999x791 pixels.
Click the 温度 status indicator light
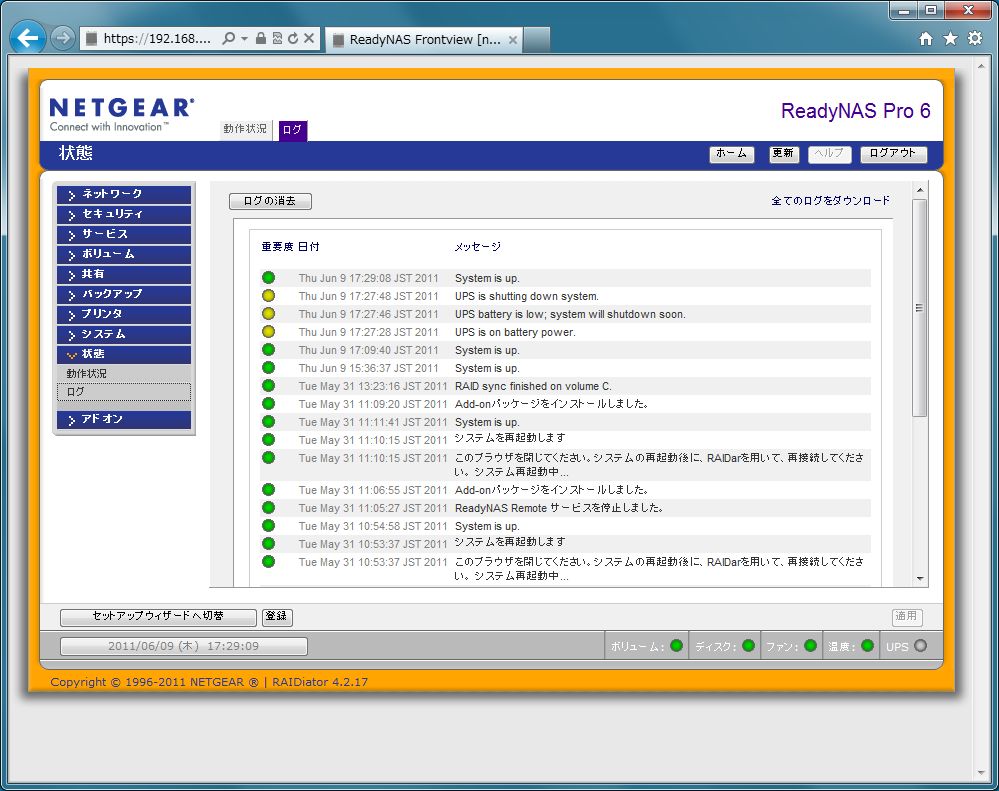click(x=867, y=646)
